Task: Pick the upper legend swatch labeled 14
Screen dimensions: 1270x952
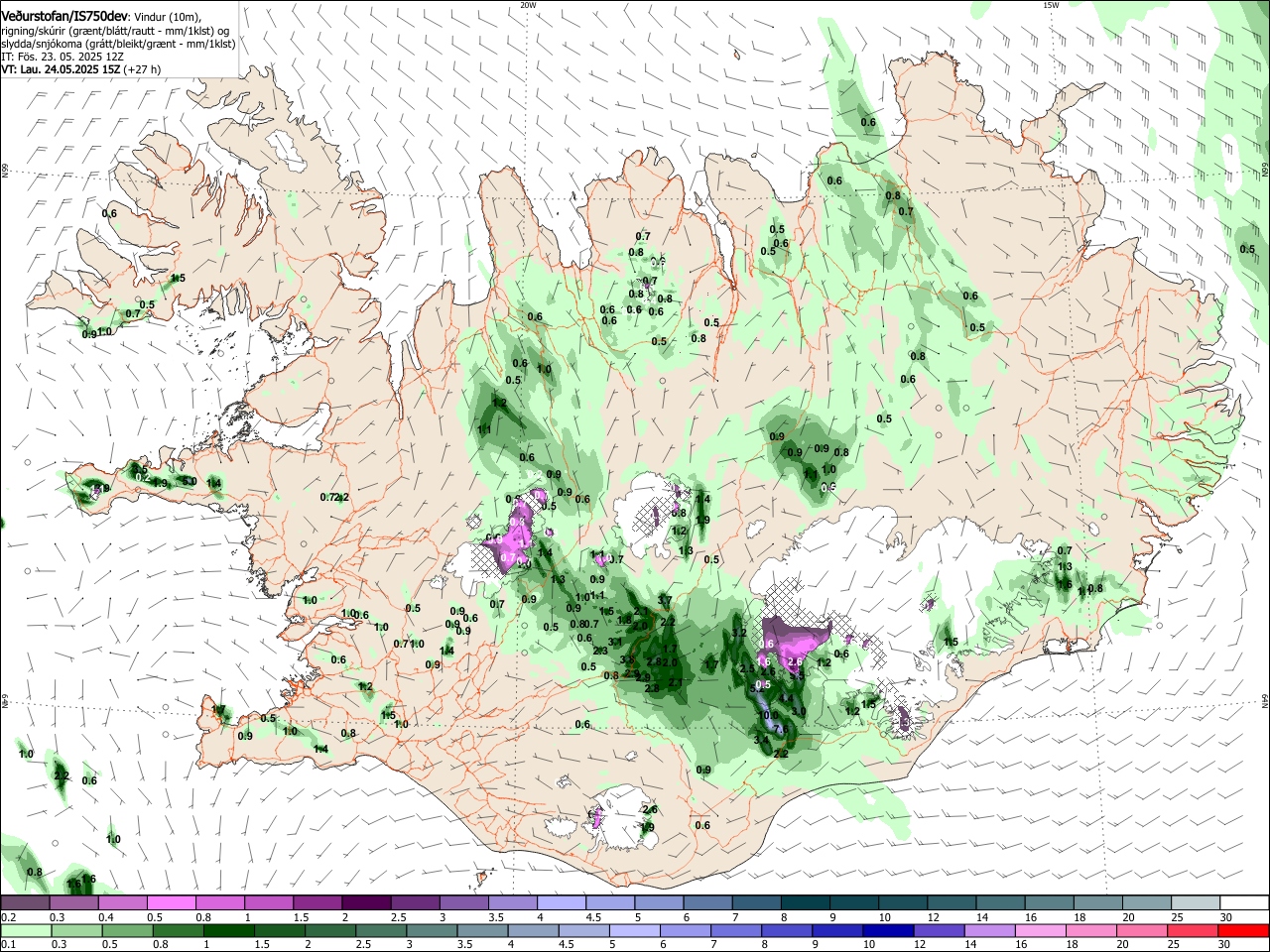Action: point(1001,903)
